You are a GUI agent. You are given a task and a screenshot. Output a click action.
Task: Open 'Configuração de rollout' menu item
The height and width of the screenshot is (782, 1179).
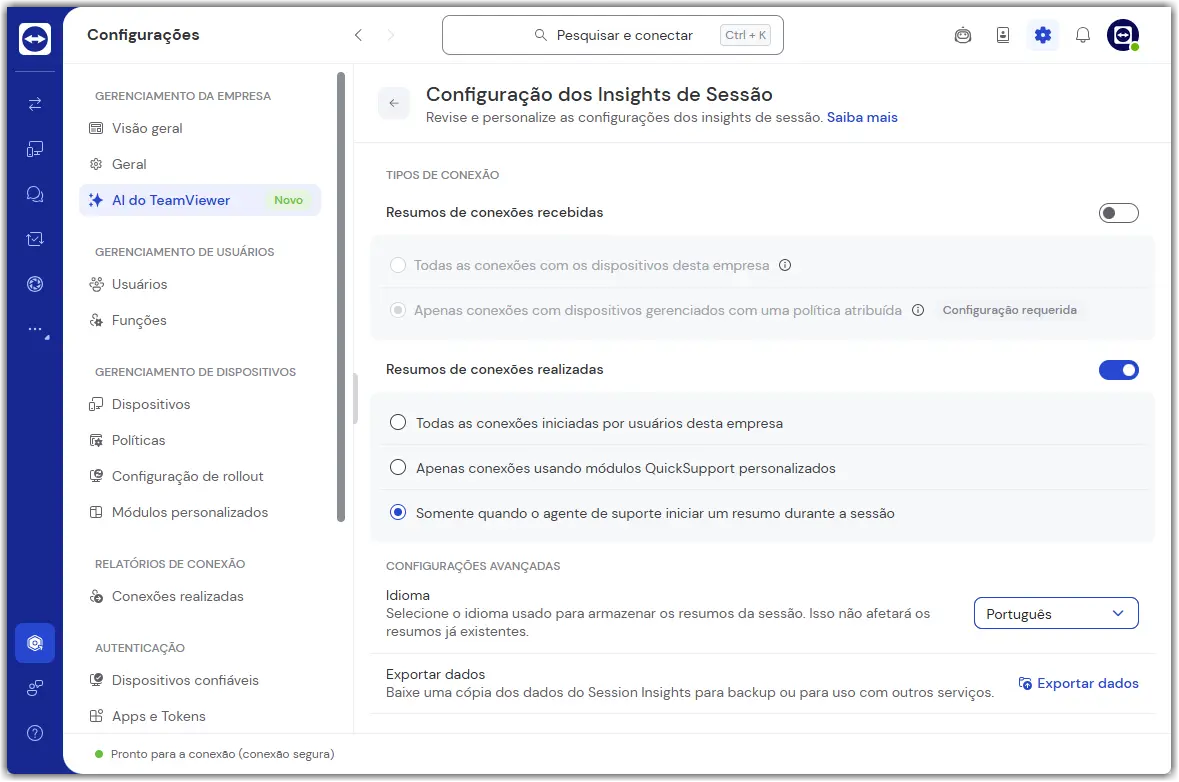200,477
